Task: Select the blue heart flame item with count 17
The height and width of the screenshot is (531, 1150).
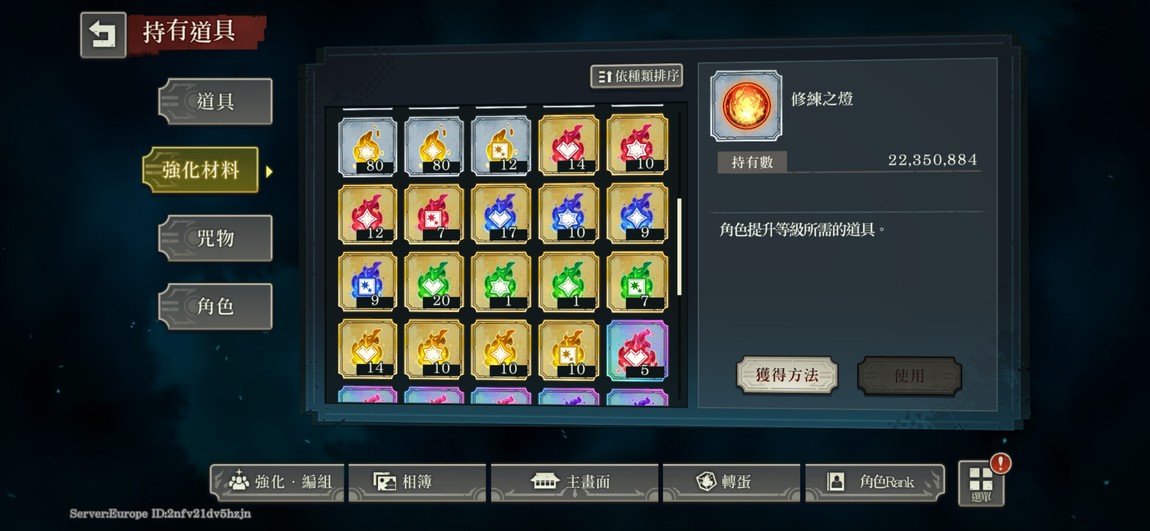Action: (x=501, y=213)
